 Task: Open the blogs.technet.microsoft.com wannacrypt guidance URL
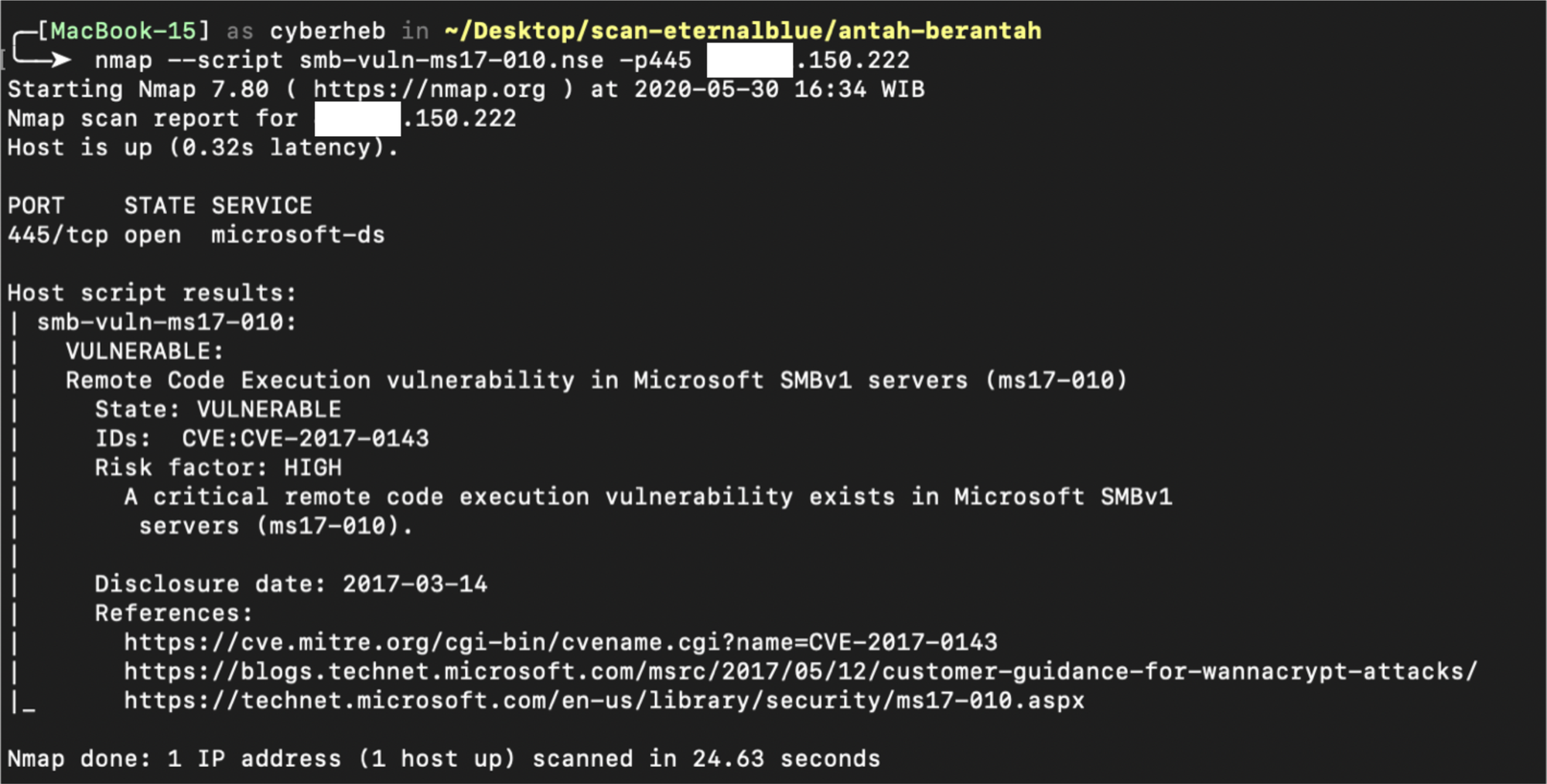click(800, 671)
